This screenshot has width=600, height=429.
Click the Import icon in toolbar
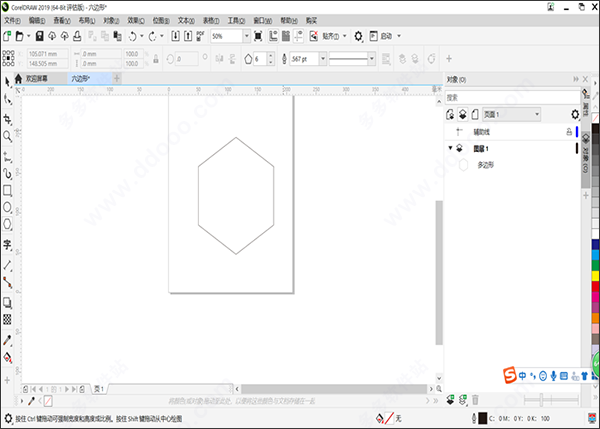(175, 36)
